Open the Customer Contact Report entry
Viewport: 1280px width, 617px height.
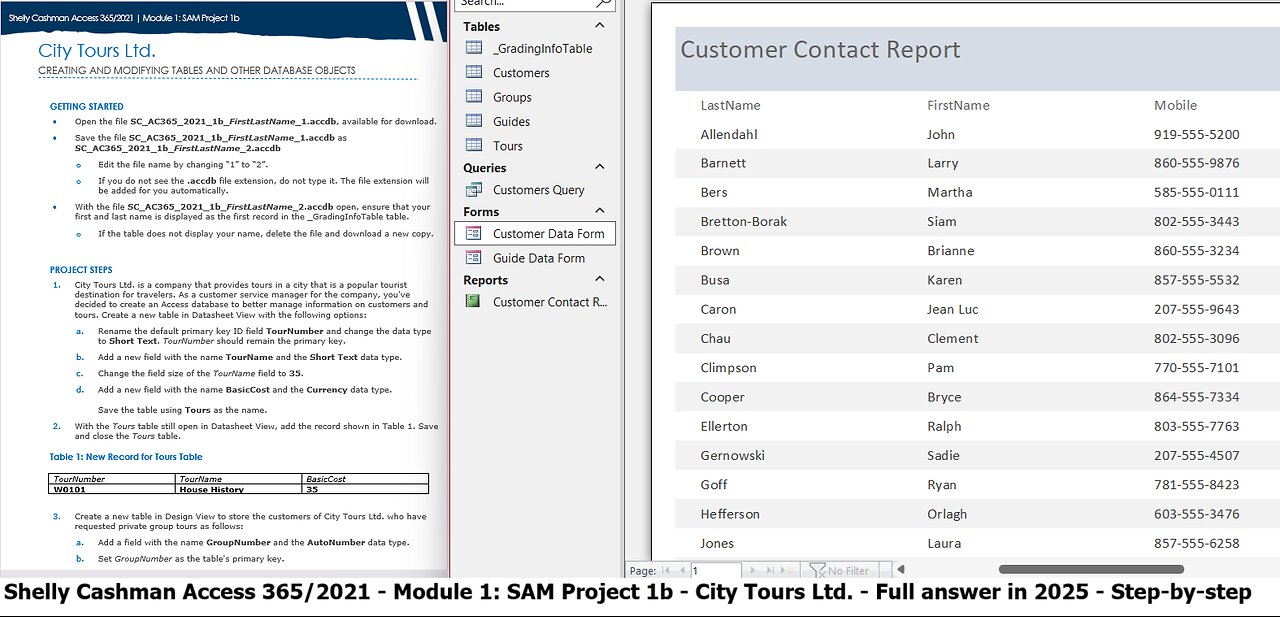tap(550, 301)
